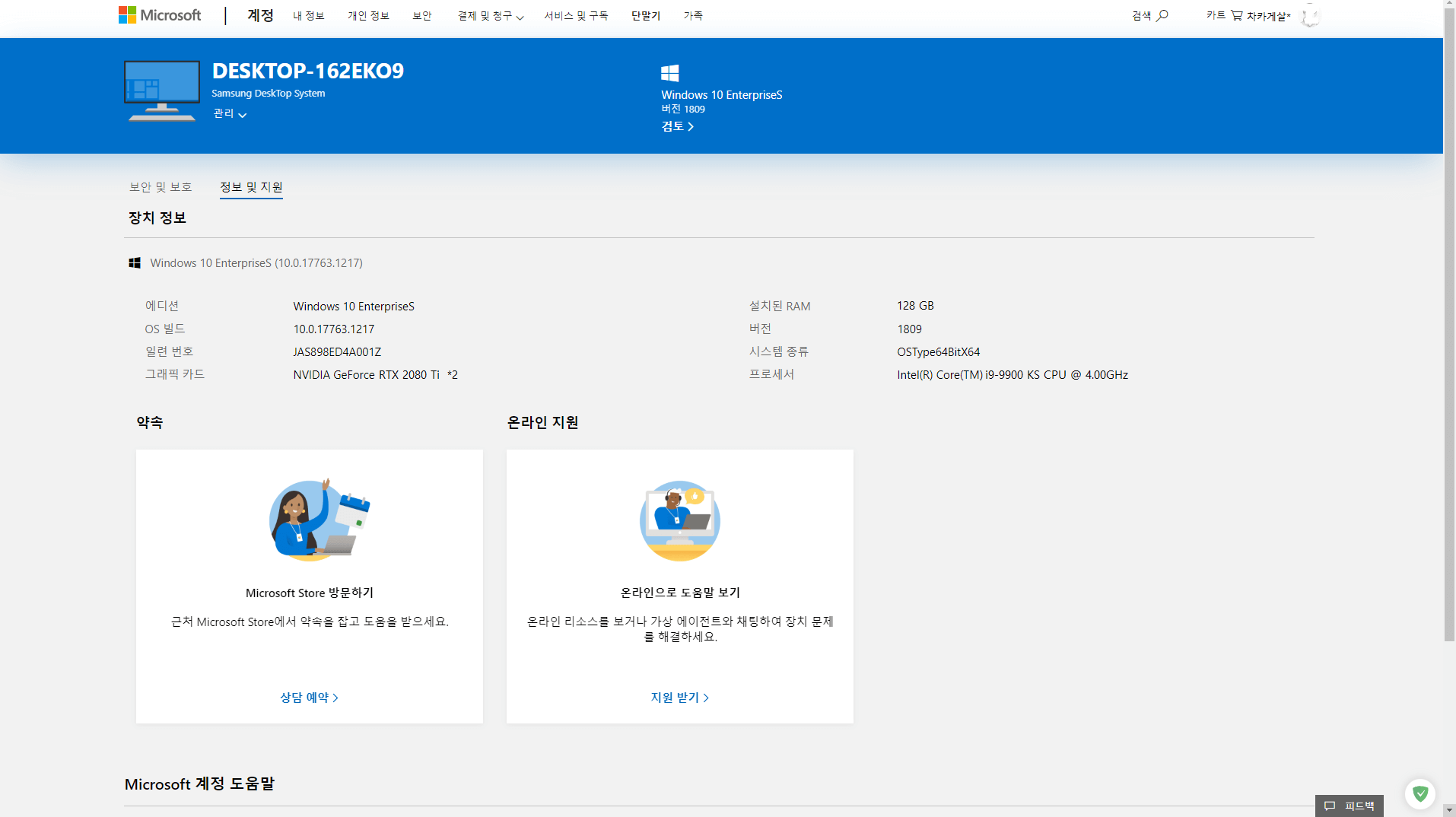This screenshot has width=1456, height=817.
Task: Click the Microsoft logo
Action: click(160, 15)
